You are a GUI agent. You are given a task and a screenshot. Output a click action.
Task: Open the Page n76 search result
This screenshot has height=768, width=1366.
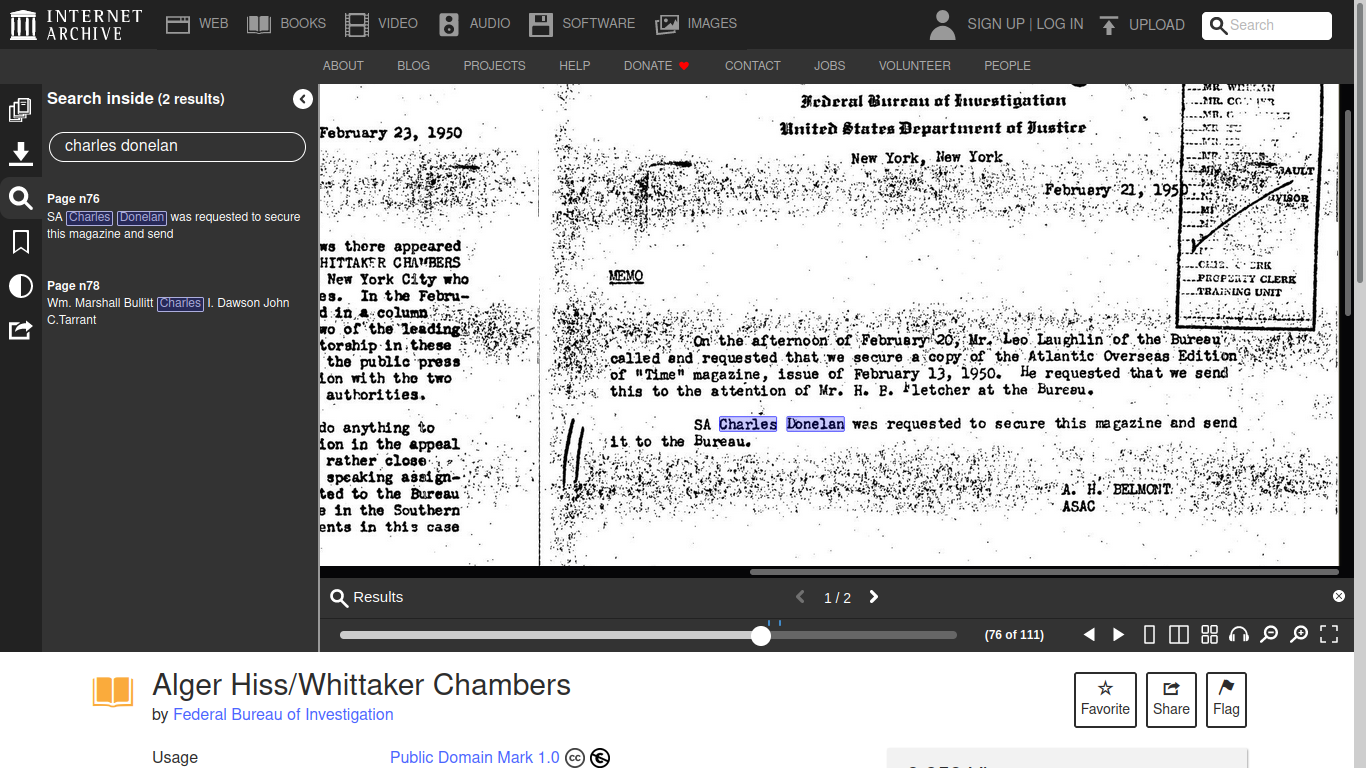coord(176,216)
